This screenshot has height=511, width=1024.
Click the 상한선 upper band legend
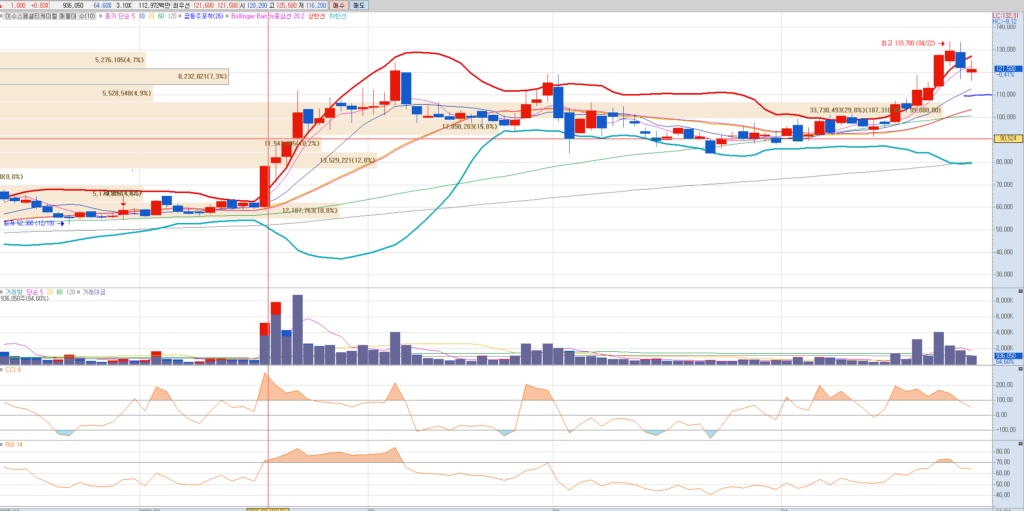tap(317, 16)
